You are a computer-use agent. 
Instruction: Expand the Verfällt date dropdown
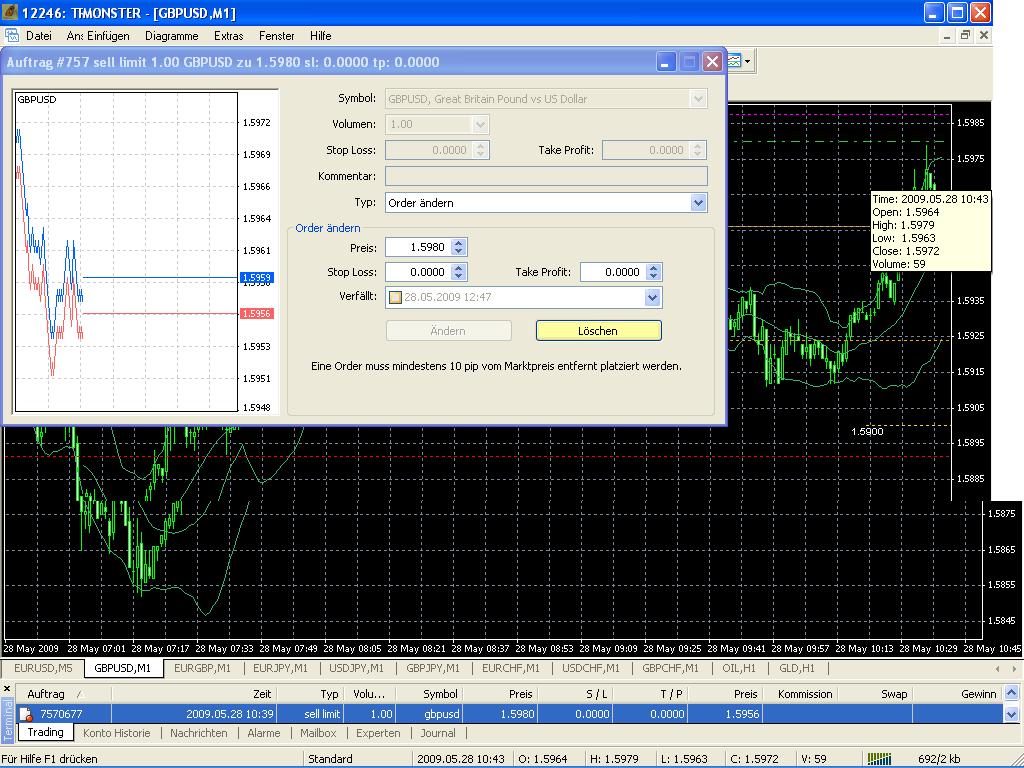click(x=652, y=297)
